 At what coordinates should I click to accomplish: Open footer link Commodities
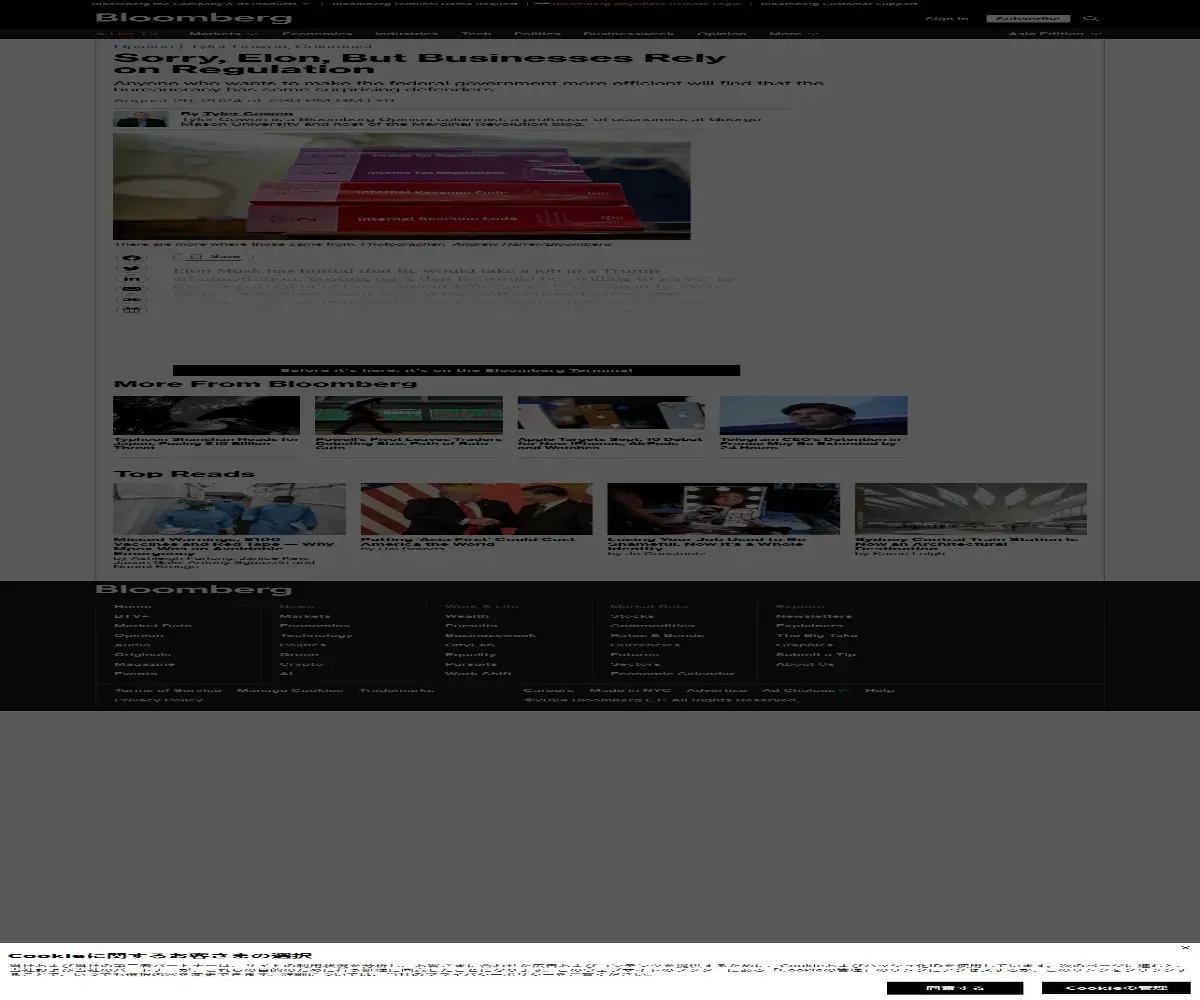(x=652, y=626)
